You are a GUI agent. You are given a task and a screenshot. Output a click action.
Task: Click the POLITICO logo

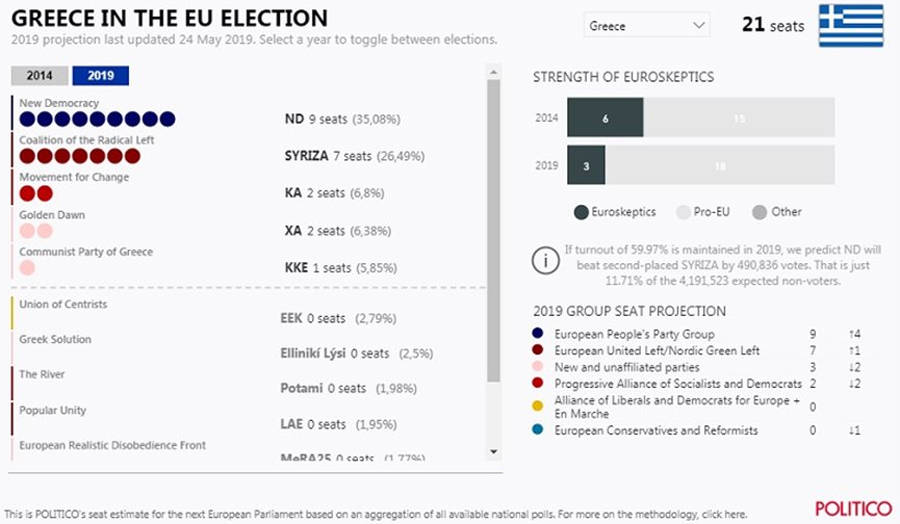851,508
